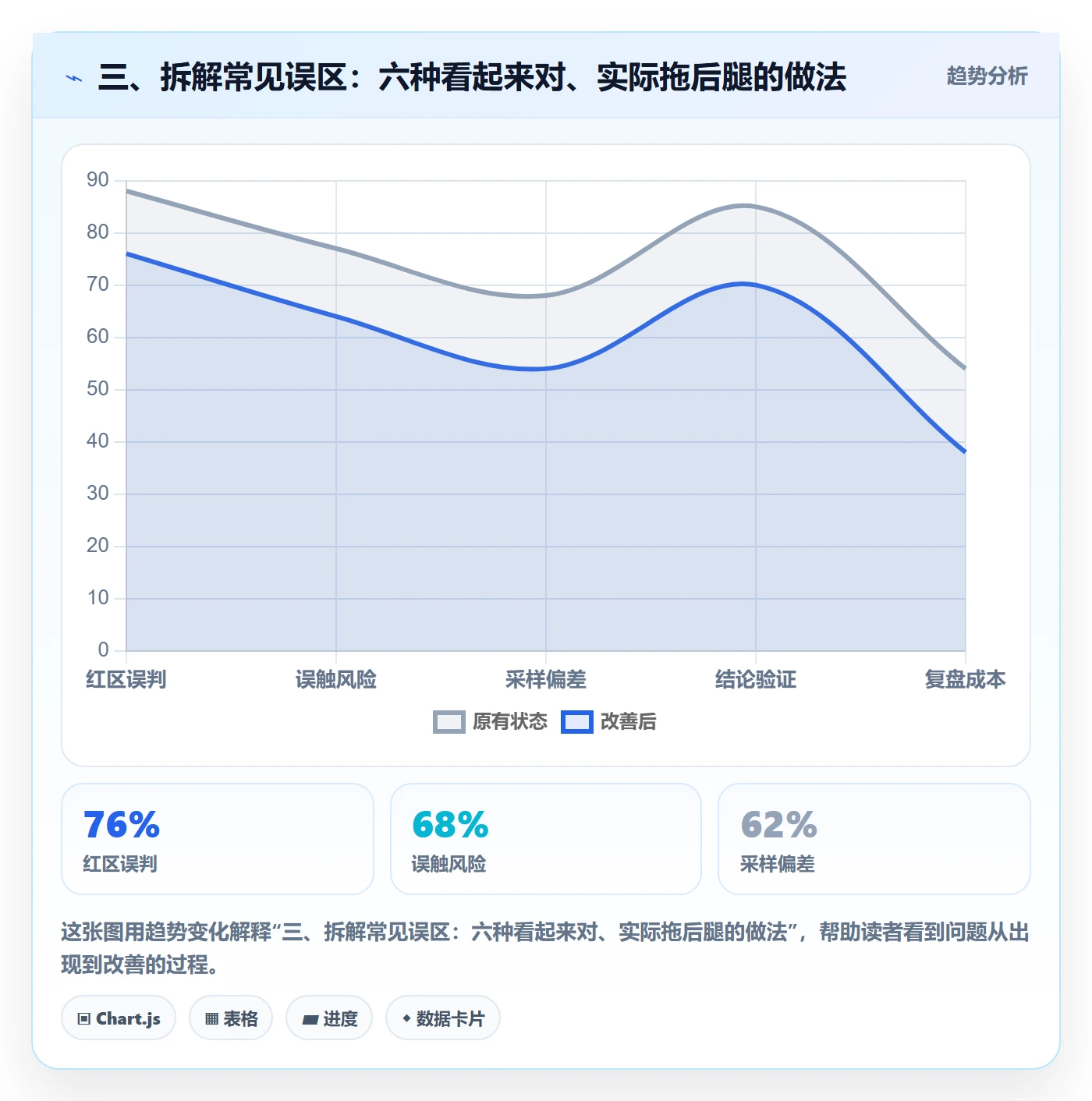The width and height of the screenshot is (1092, 1101).
Task: Select the 进度 tag
Action: click(x=329, y=1018)
